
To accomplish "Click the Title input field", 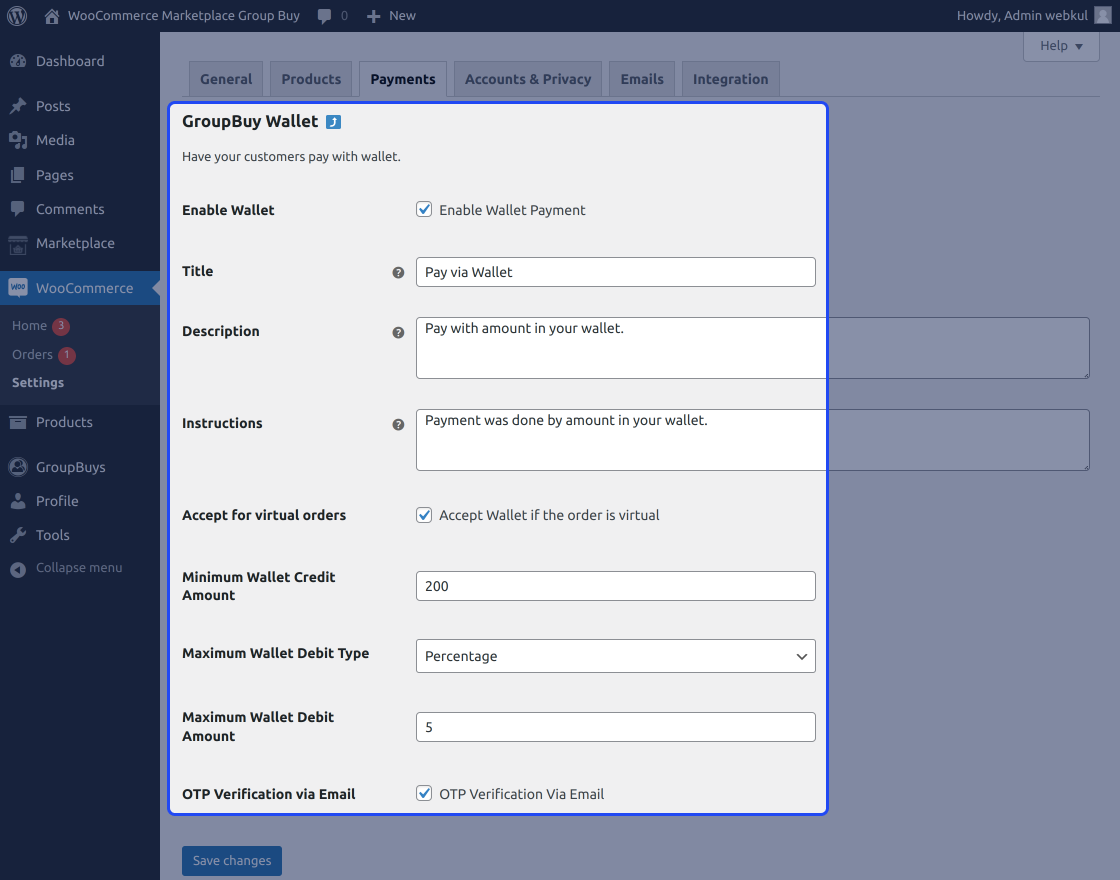I will 616,272.
